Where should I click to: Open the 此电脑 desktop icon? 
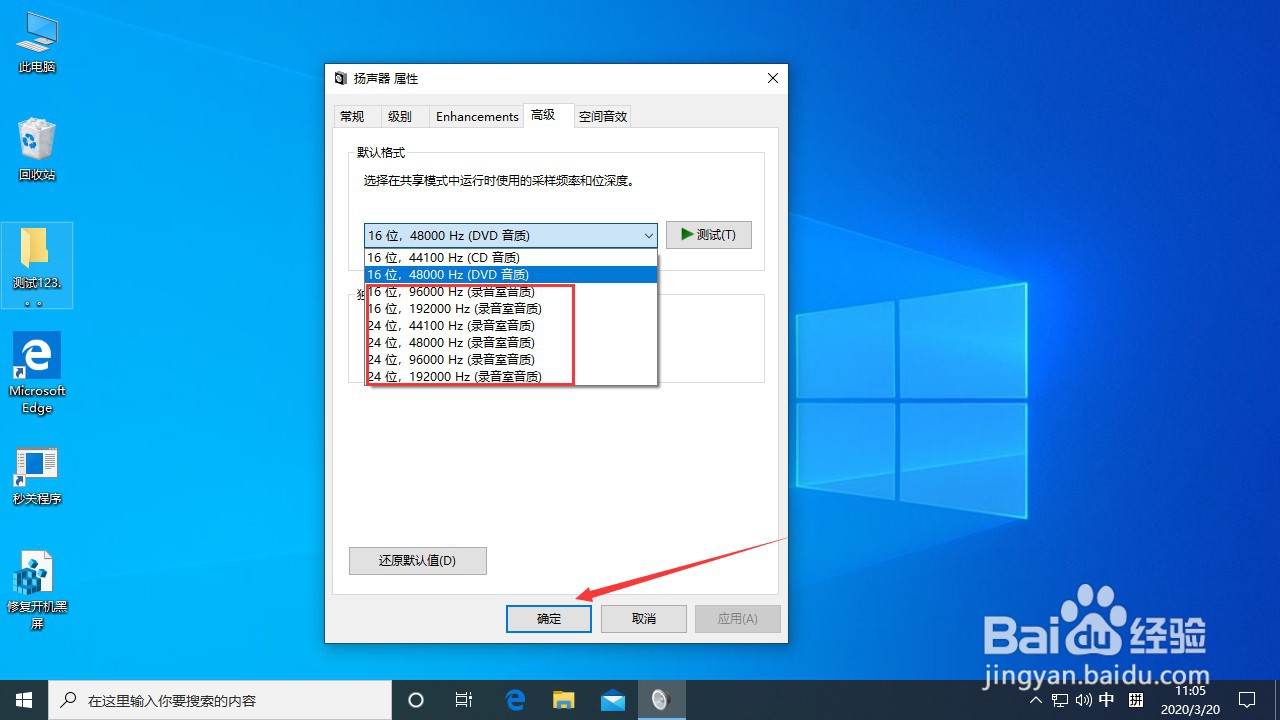(x=37, y=42)
